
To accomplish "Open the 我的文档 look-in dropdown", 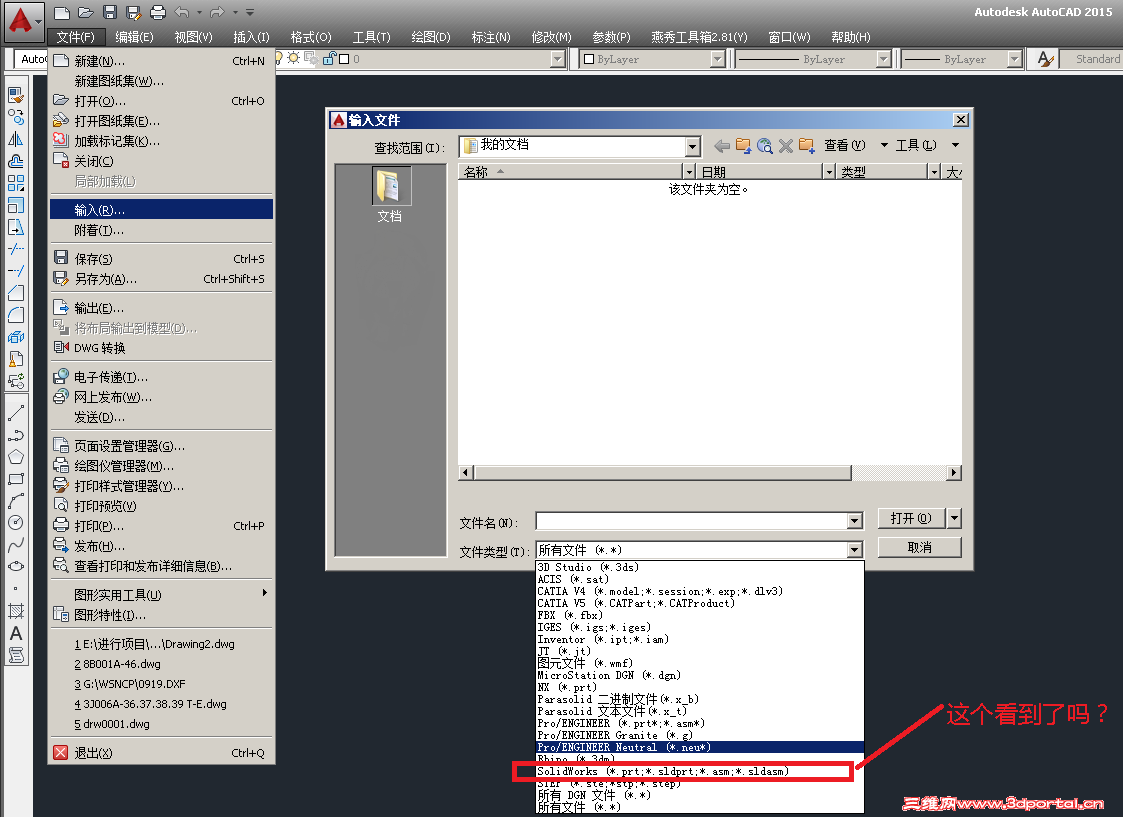I will coord(693,147).
